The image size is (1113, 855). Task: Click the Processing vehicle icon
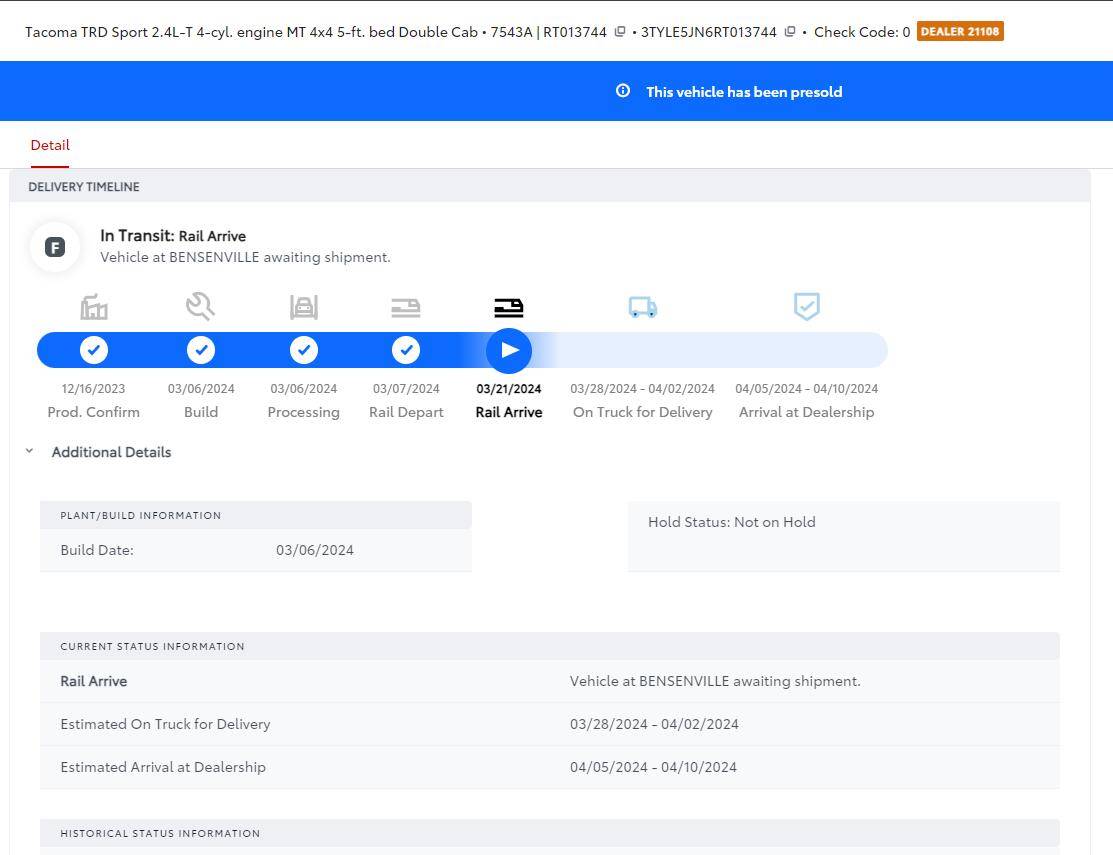pos(304,307)
